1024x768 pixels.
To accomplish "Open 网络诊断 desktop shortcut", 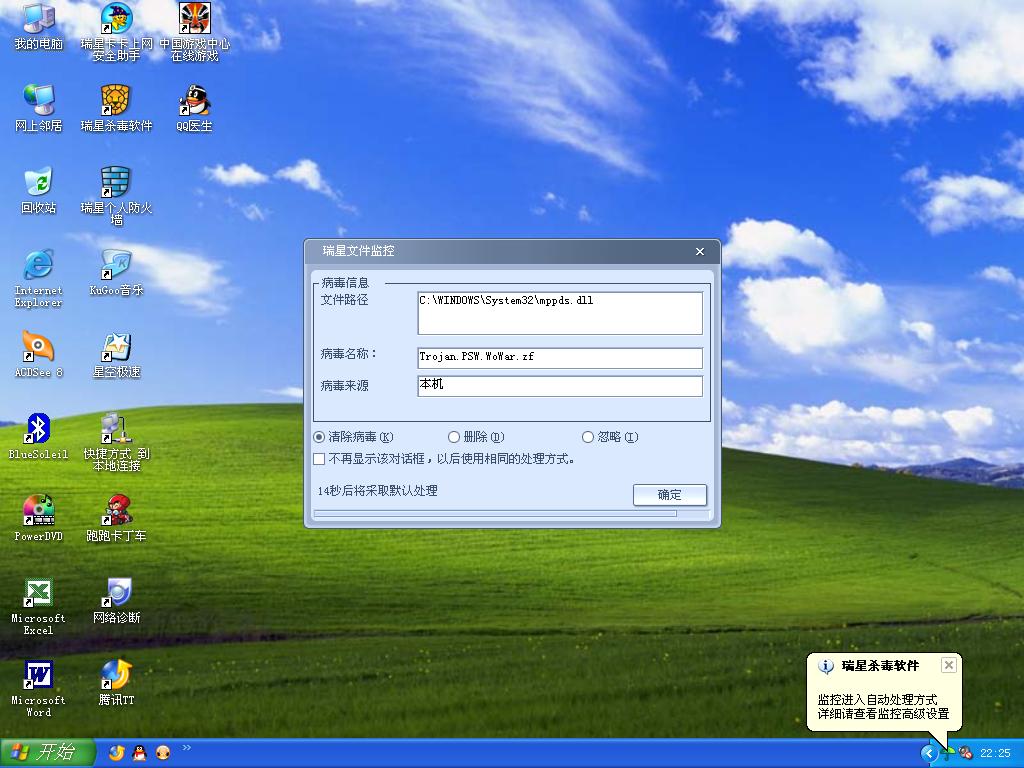I will pos(116,601).
